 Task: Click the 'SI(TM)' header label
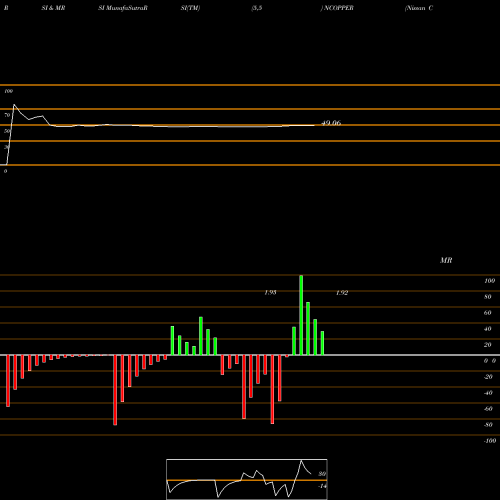click(x=190, y=8)
